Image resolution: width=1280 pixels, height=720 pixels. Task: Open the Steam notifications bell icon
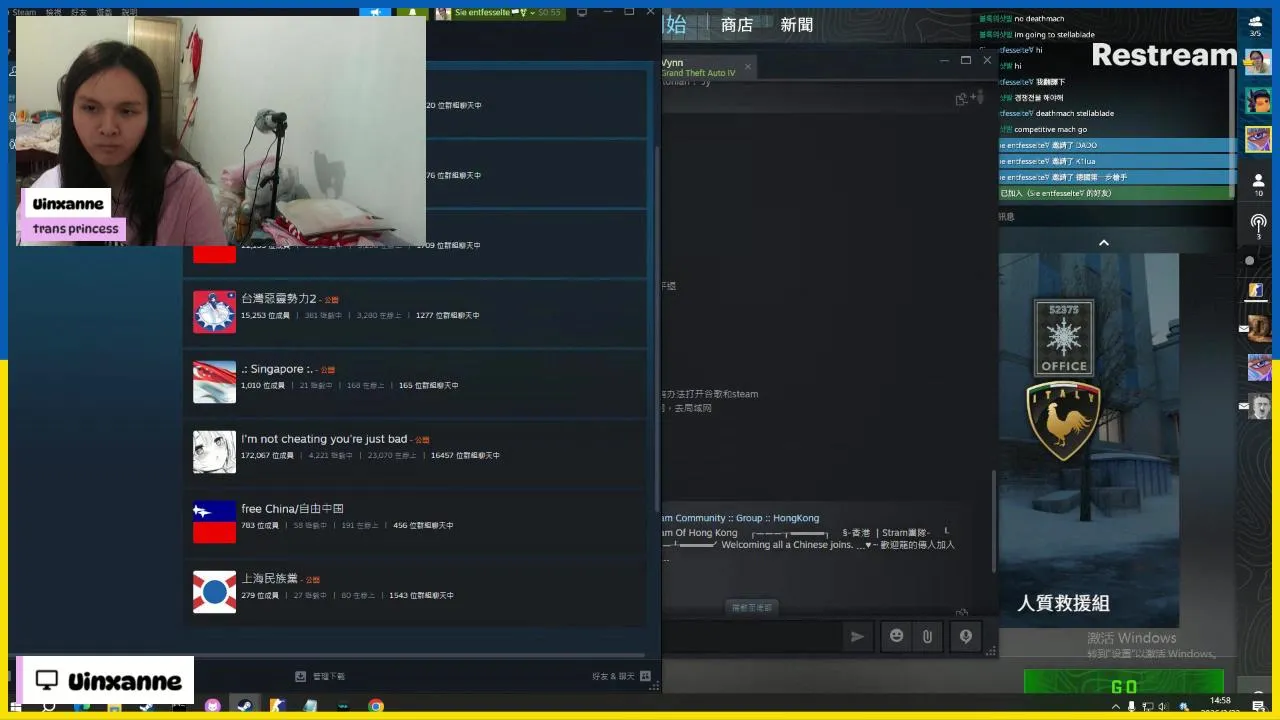[412, 12]
